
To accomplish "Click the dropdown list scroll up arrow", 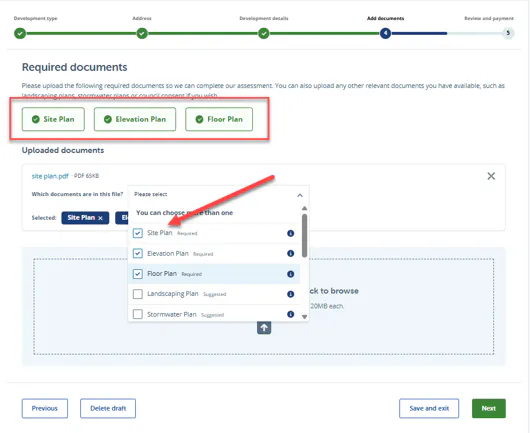I will [305, 208].
